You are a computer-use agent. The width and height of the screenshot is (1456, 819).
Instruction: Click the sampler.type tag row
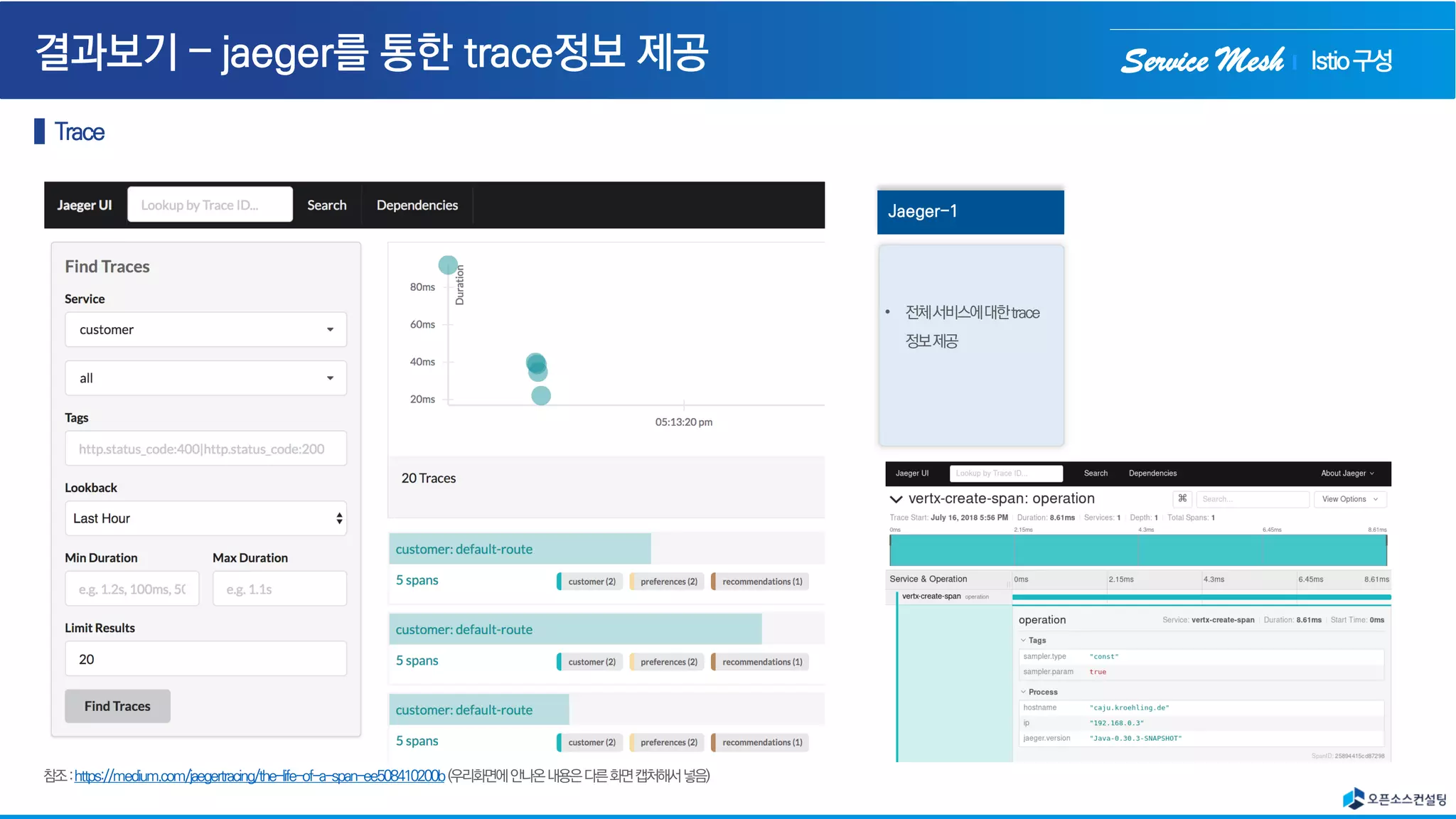coord(1201,657)
